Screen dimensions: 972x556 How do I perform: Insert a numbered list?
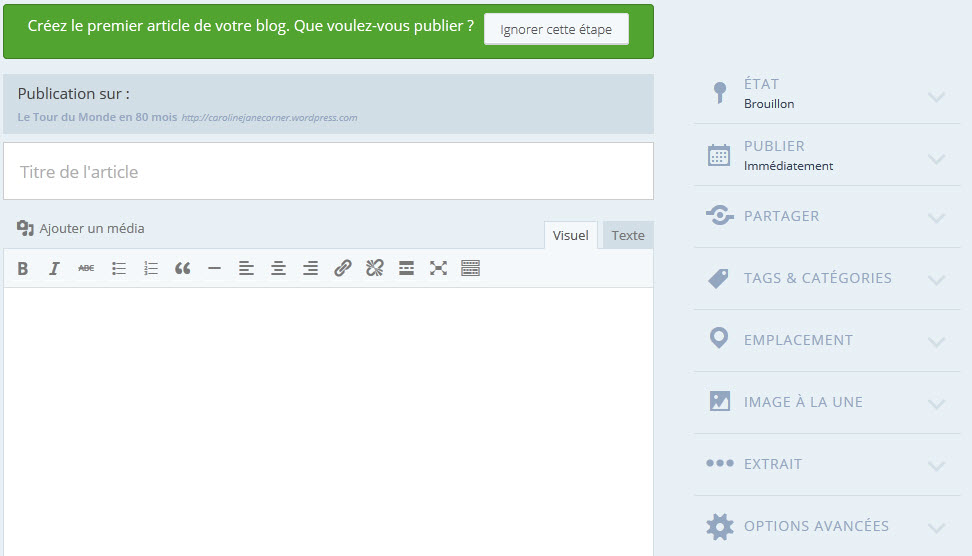tap(151, 268)
